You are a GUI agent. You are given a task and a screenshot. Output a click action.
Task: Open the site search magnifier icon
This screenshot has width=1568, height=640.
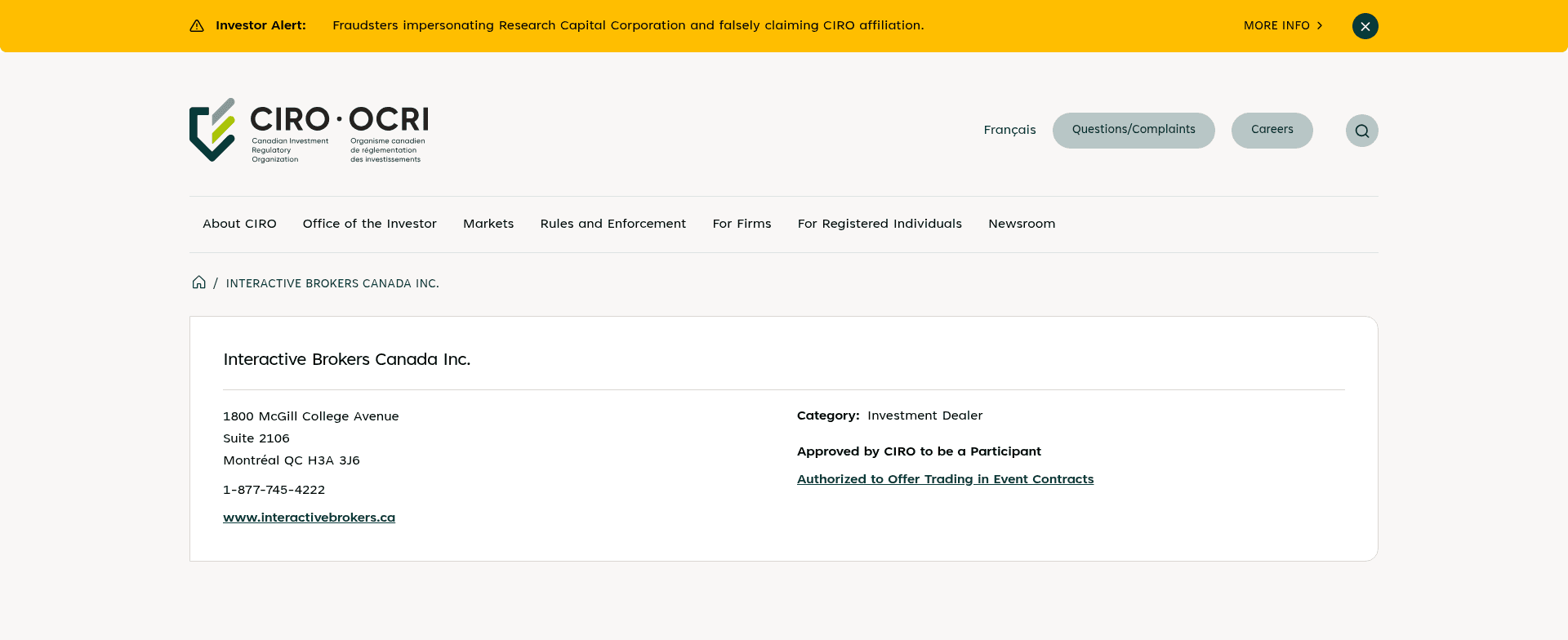(x=1361, y=131)
